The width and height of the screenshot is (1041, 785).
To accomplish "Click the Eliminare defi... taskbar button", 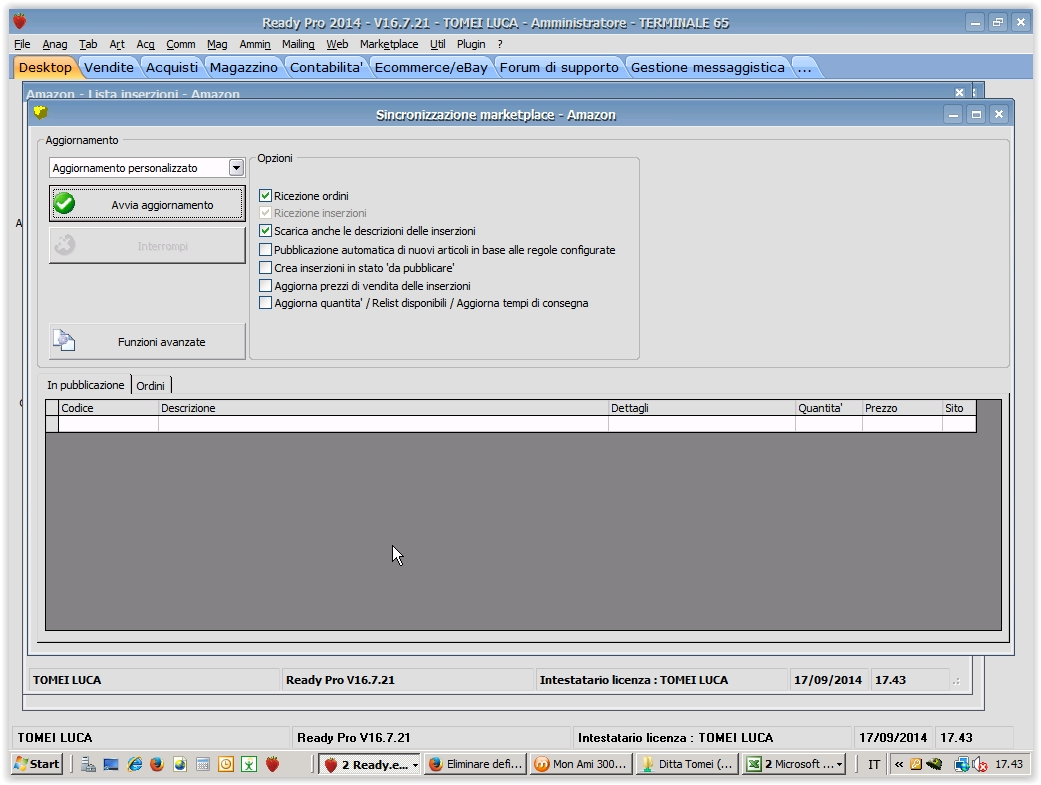I will [476, 764].
